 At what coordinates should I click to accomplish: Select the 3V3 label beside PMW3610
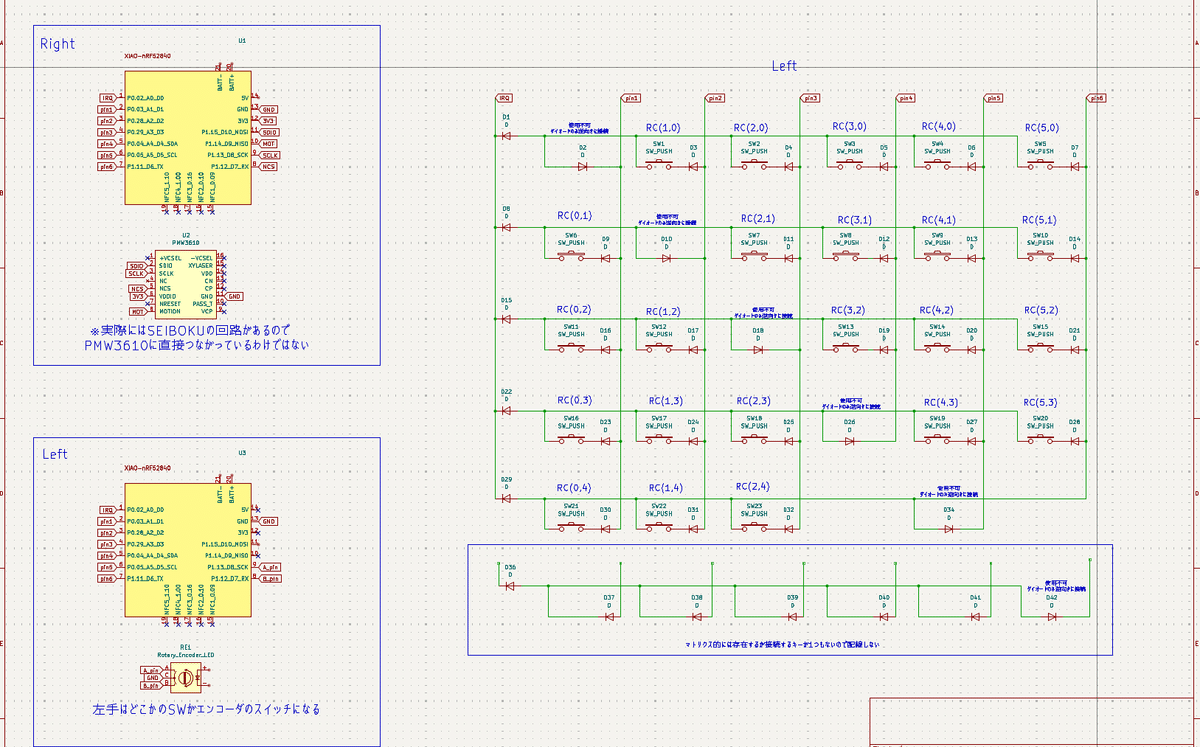139,296
